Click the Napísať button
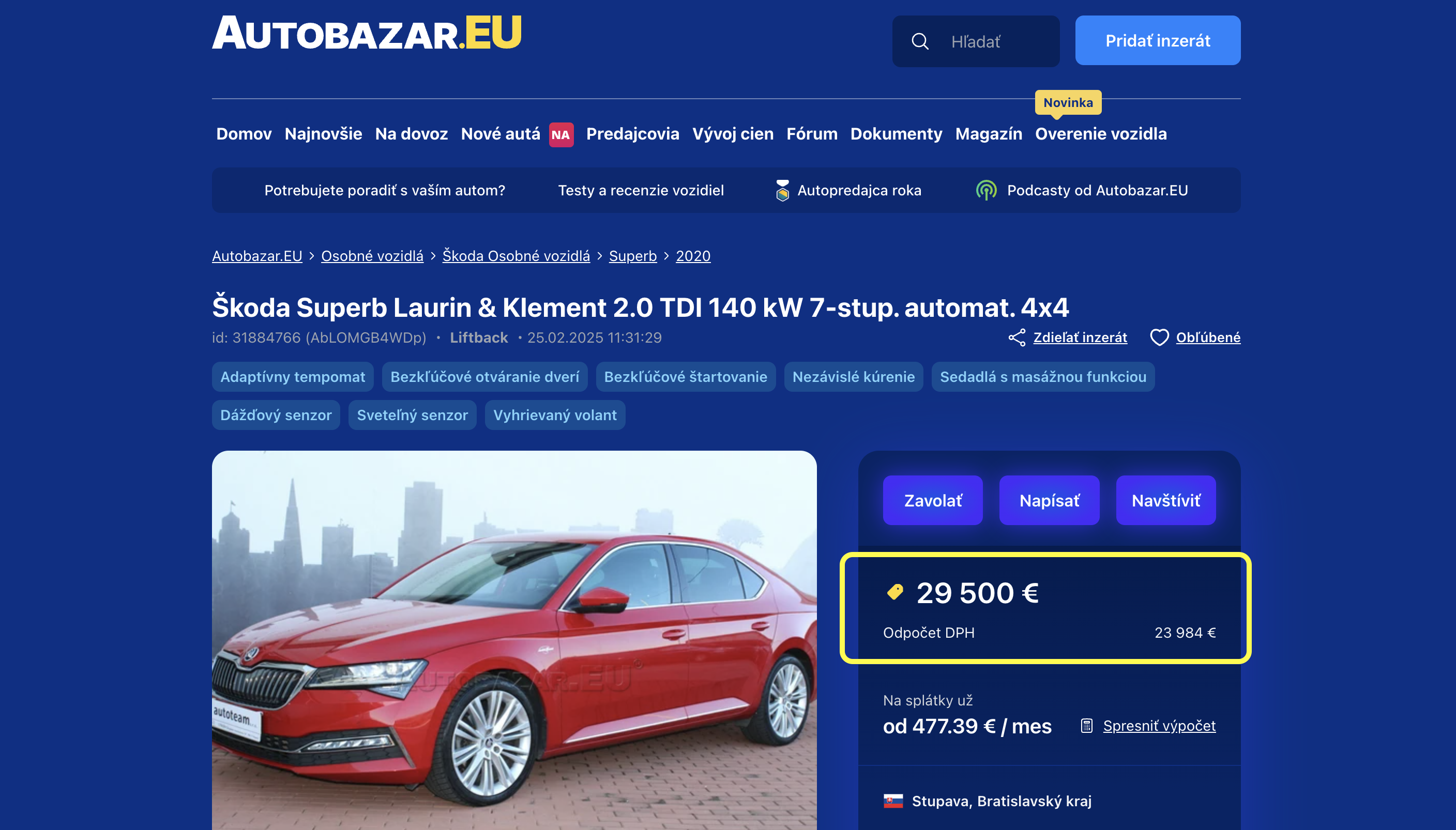Screen dimensions: 1456x830 1050,500
